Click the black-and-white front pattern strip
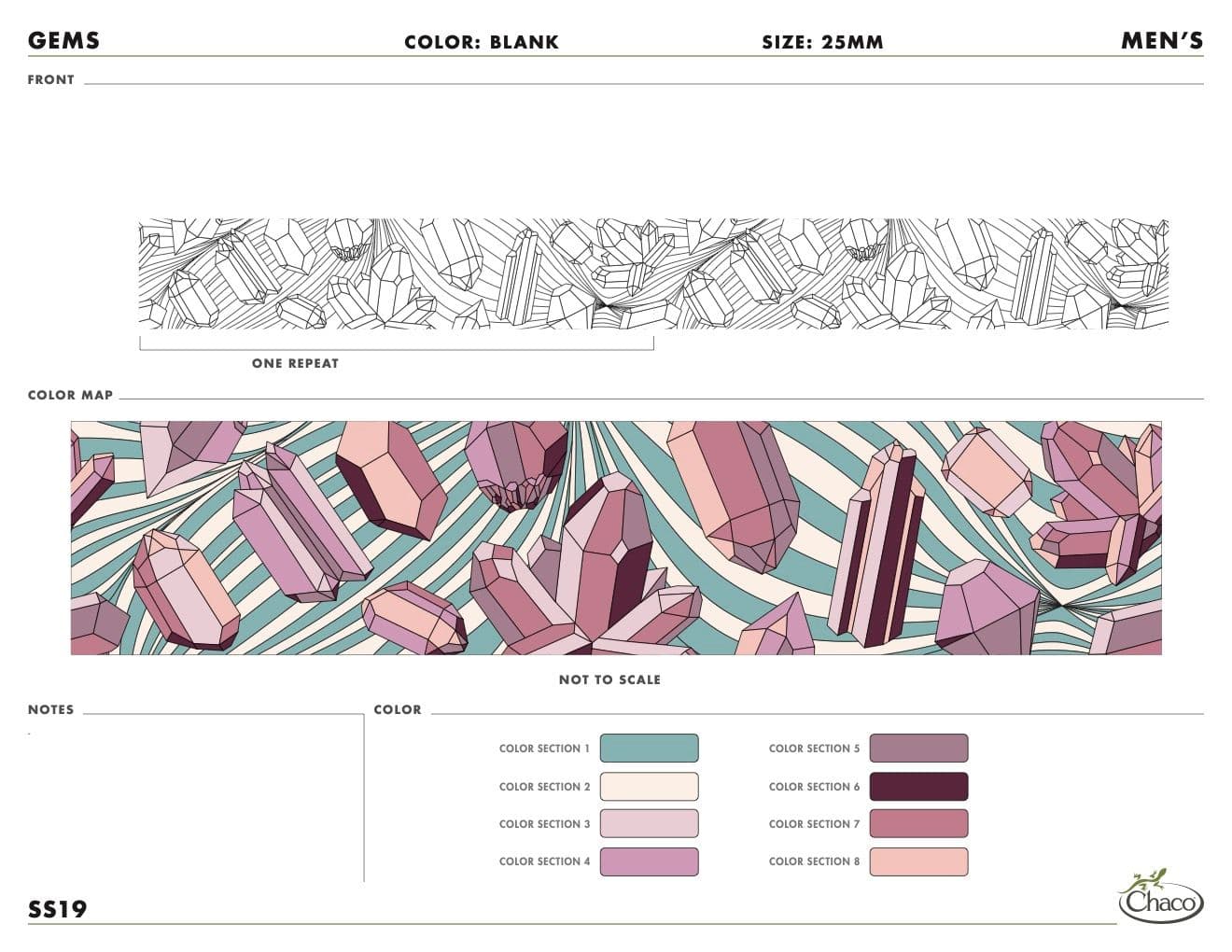This screenshot has width=1232, height=952. tap(653, 273)
